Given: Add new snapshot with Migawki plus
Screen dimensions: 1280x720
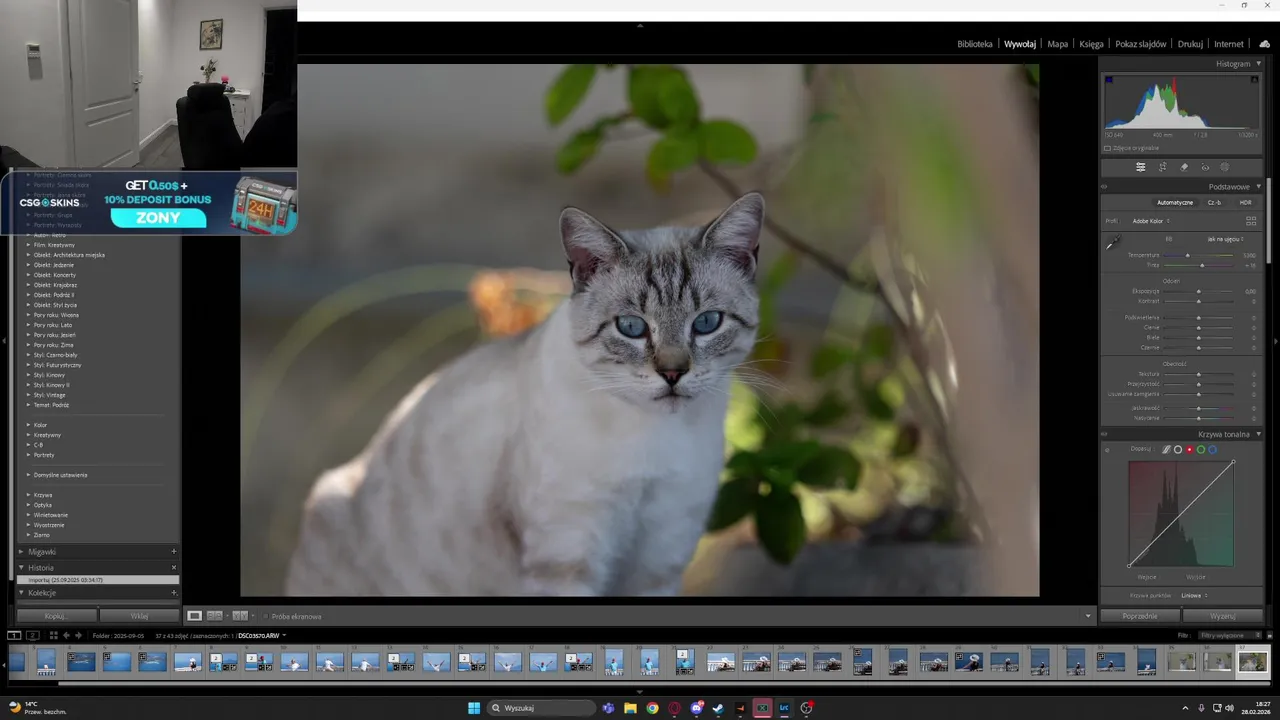Looking at the screenshot, I should 173,551.
